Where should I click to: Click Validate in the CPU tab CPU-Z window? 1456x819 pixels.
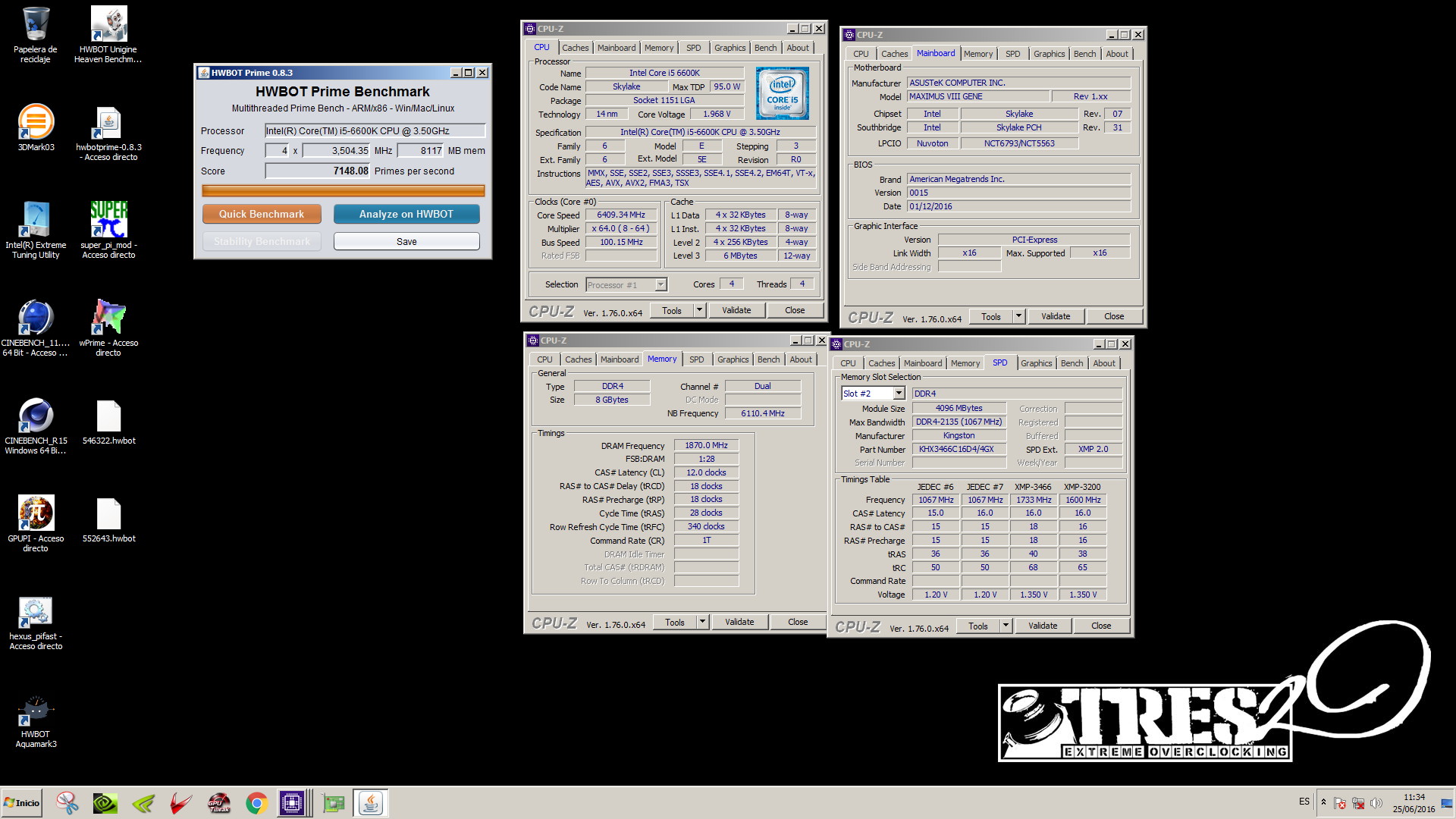[x=736, y=310]
